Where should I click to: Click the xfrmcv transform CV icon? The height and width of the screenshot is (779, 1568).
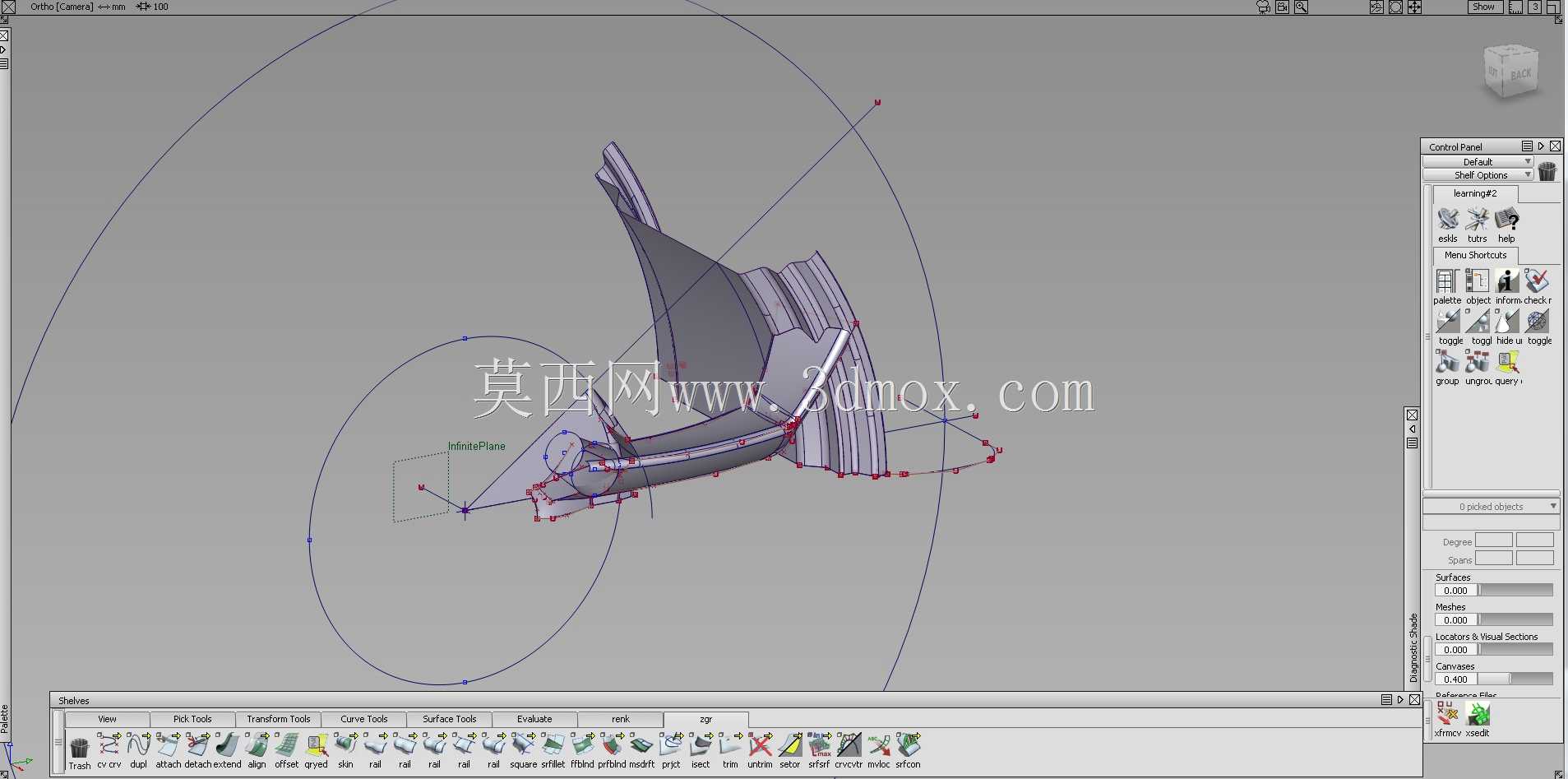tap(1448, 714)
